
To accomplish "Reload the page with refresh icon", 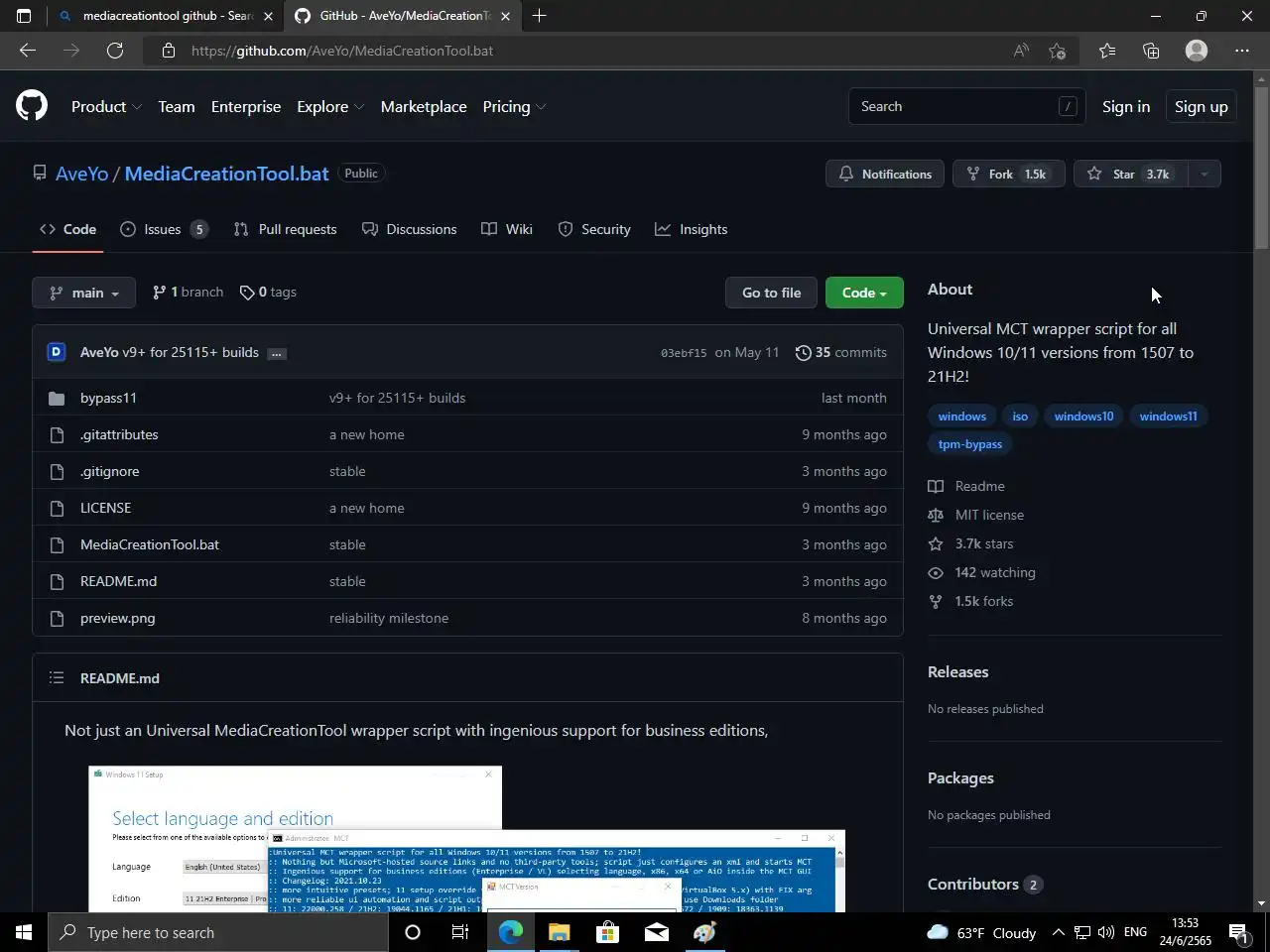I will tap(115, 51).
